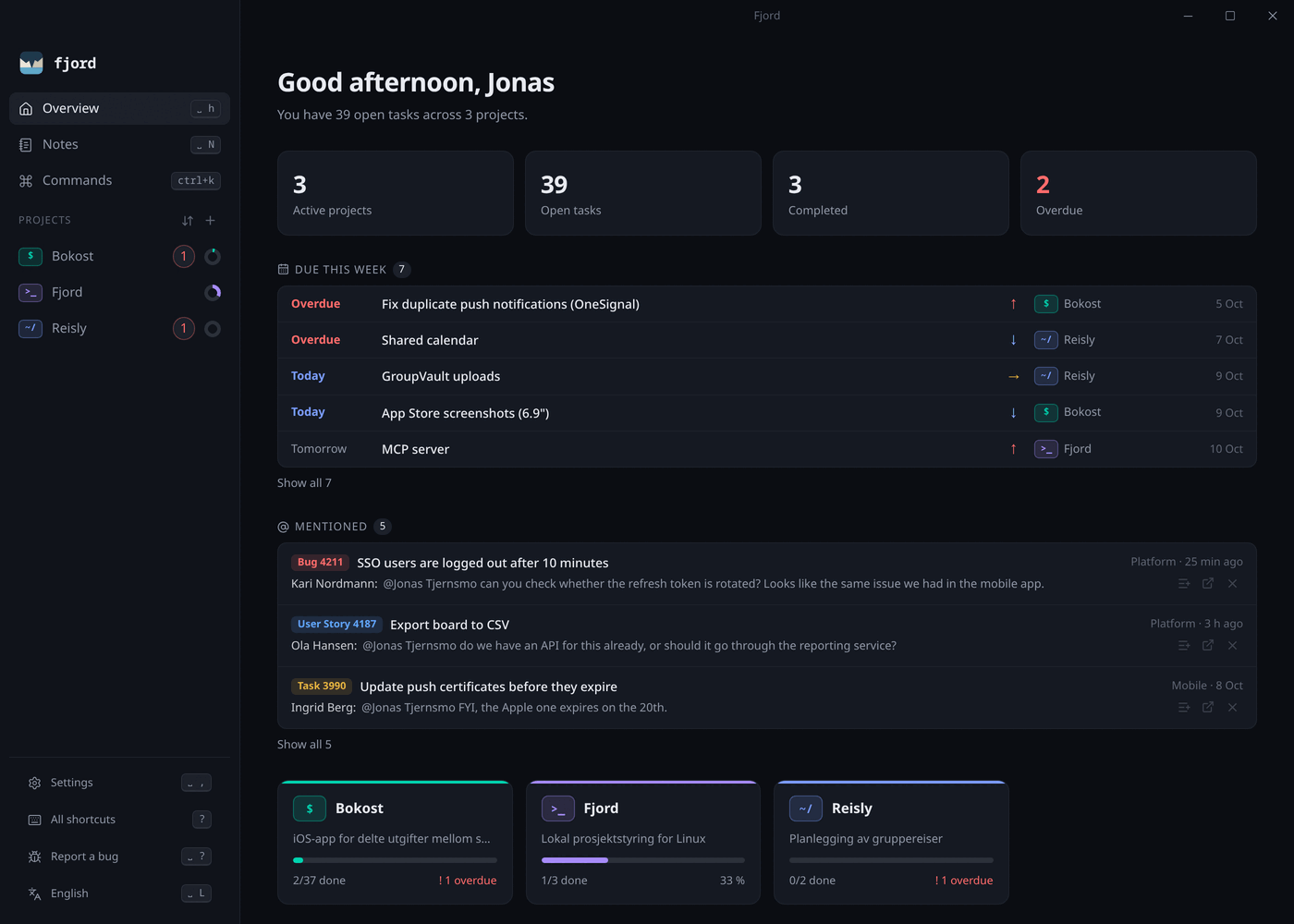
Task: Click the Bokost project card
Action: click(x=395, y=842)
